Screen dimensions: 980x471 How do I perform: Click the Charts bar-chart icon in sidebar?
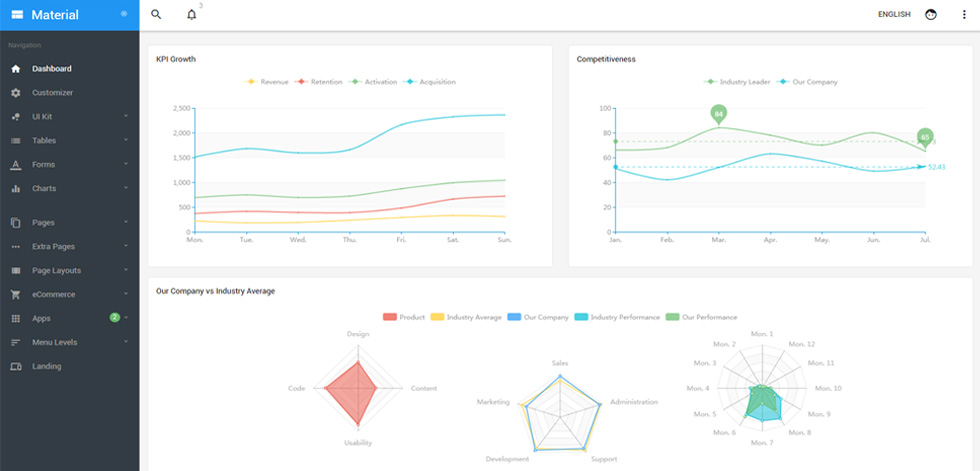(x=16, y=188)
